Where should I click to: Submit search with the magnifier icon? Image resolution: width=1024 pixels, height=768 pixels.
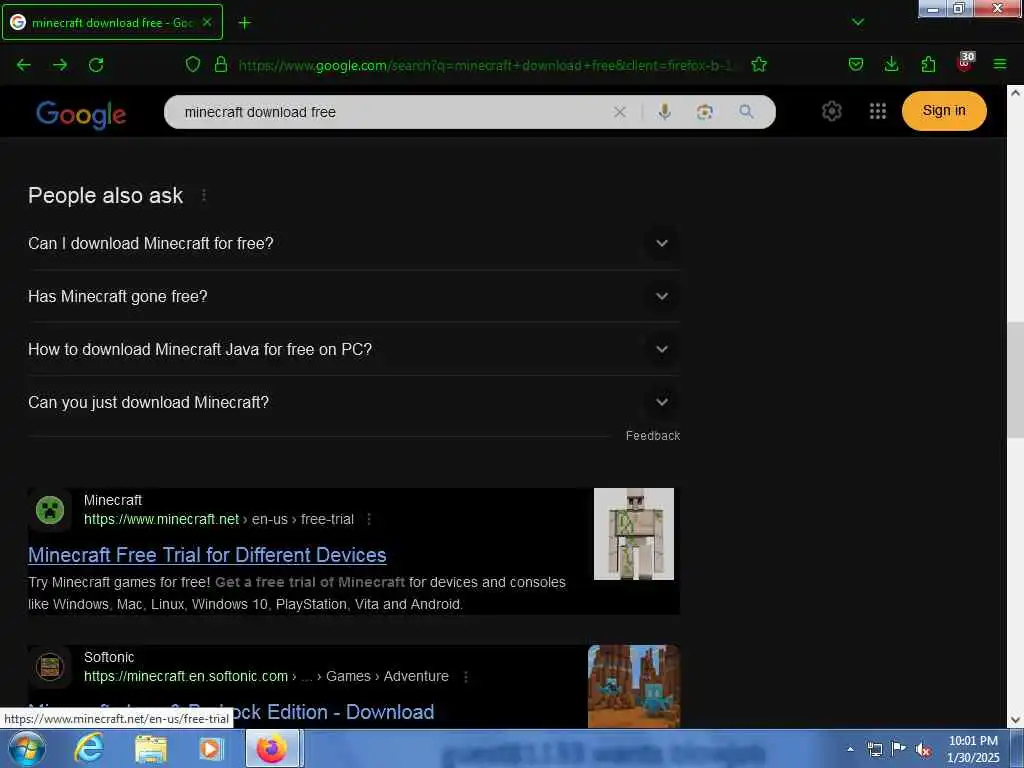pyautogui.click(x=746, y=112)
